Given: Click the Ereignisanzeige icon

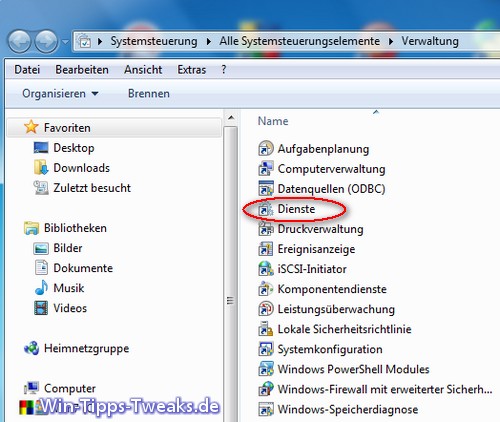Looking at the screenshot, I should [x=266, y=249].
